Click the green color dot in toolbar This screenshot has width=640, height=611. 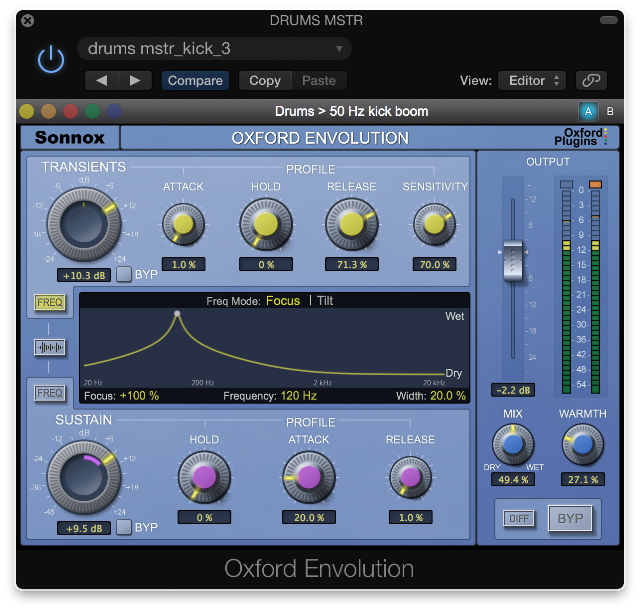coord(92,111)
